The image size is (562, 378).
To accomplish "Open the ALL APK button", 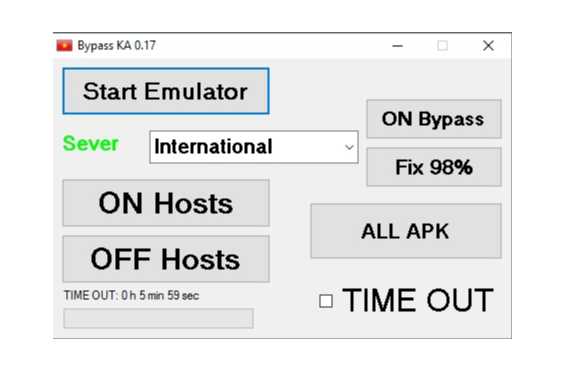I will click(x=406, y=231).
